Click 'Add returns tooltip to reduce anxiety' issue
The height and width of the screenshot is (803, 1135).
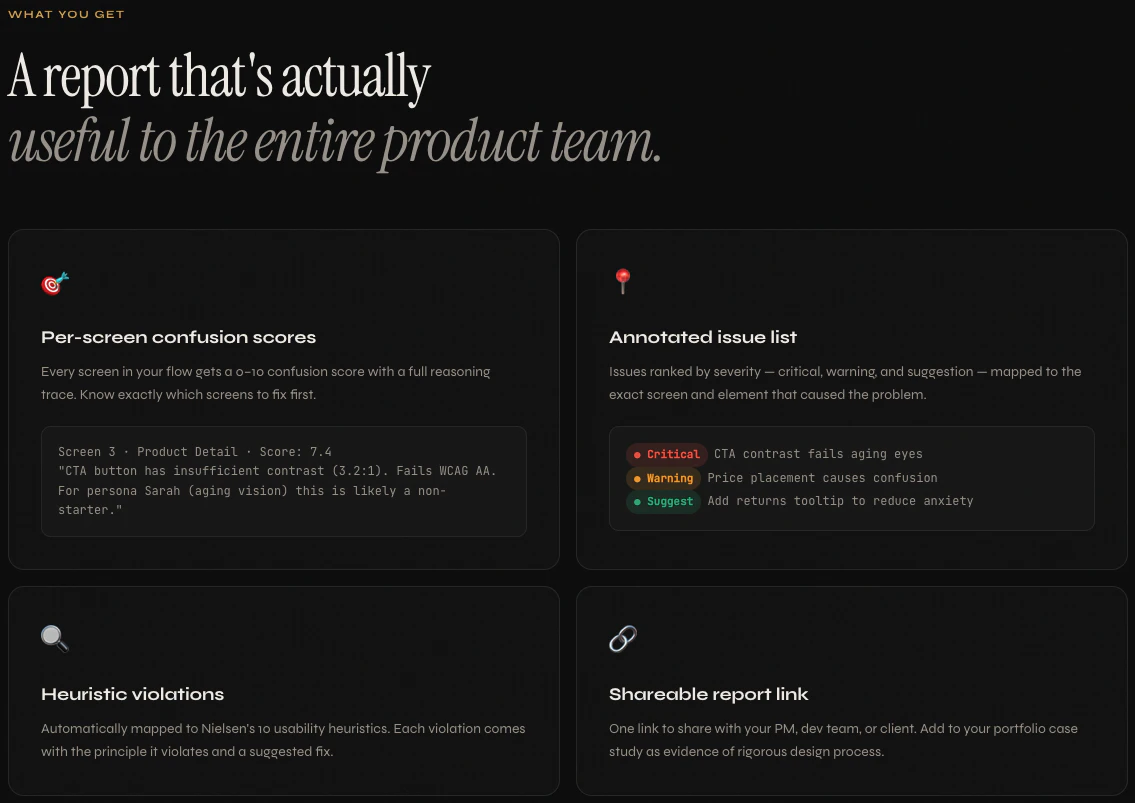tap(840, 501)
